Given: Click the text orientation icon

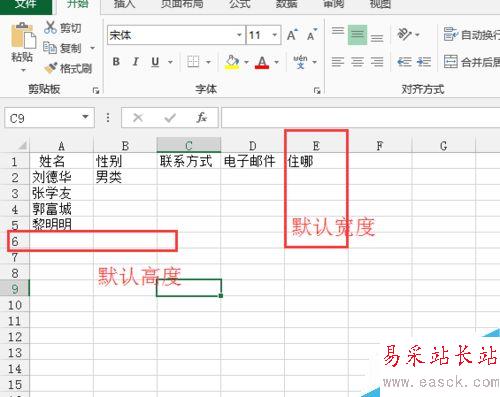Looking at the screenshot, I should pyautogui.click(x=404, y=34).
